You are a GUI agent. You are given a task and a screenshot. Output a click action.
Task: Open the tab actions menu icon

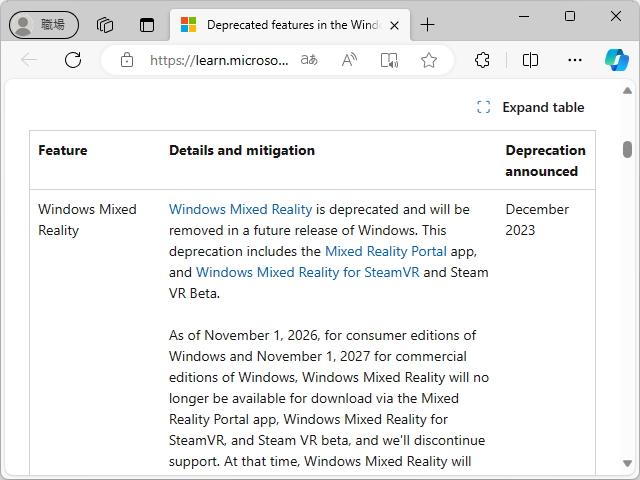pos(147,25)
